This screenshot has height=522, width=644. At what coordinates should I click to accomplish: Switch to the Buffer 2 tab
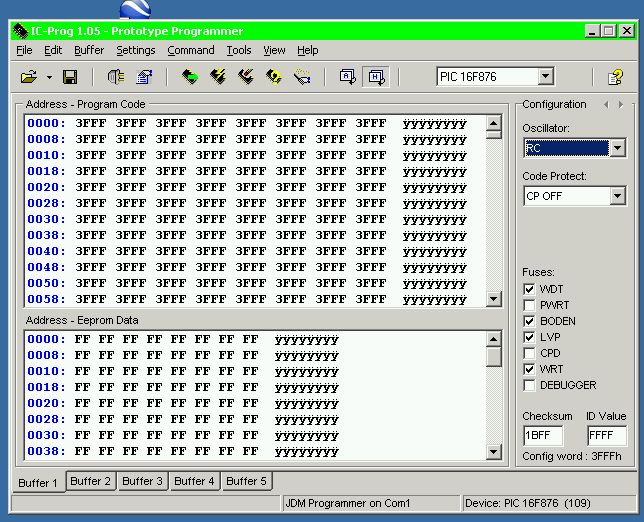tap(90, 481)
